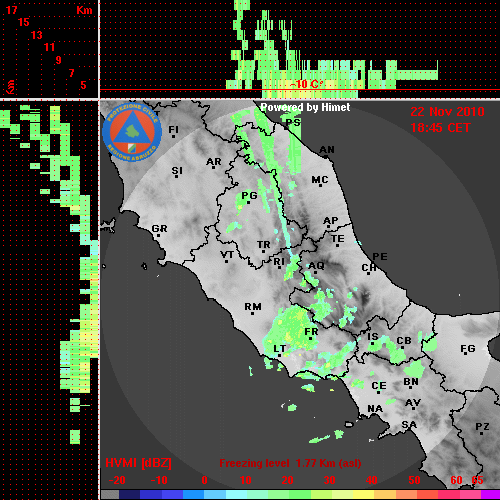
Task: Click the dark blue color scale swatch
Action: pos(129,495)
